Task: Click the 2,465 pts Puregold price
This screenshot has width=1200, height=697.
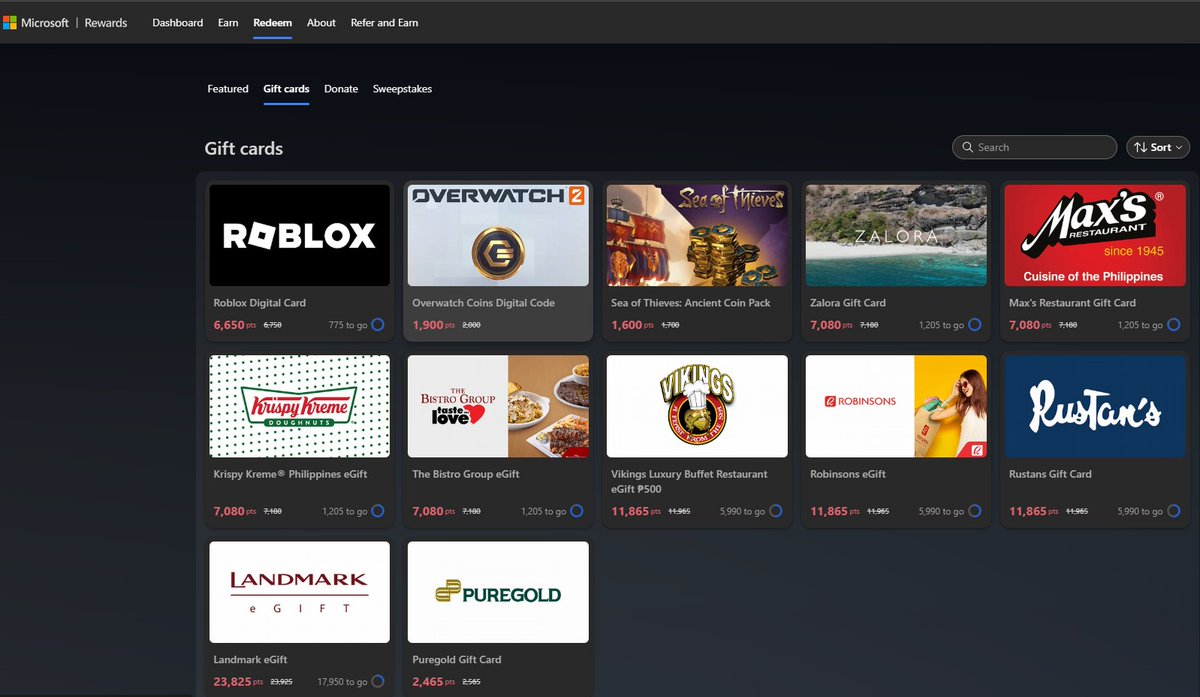Action: pos(434,682)
